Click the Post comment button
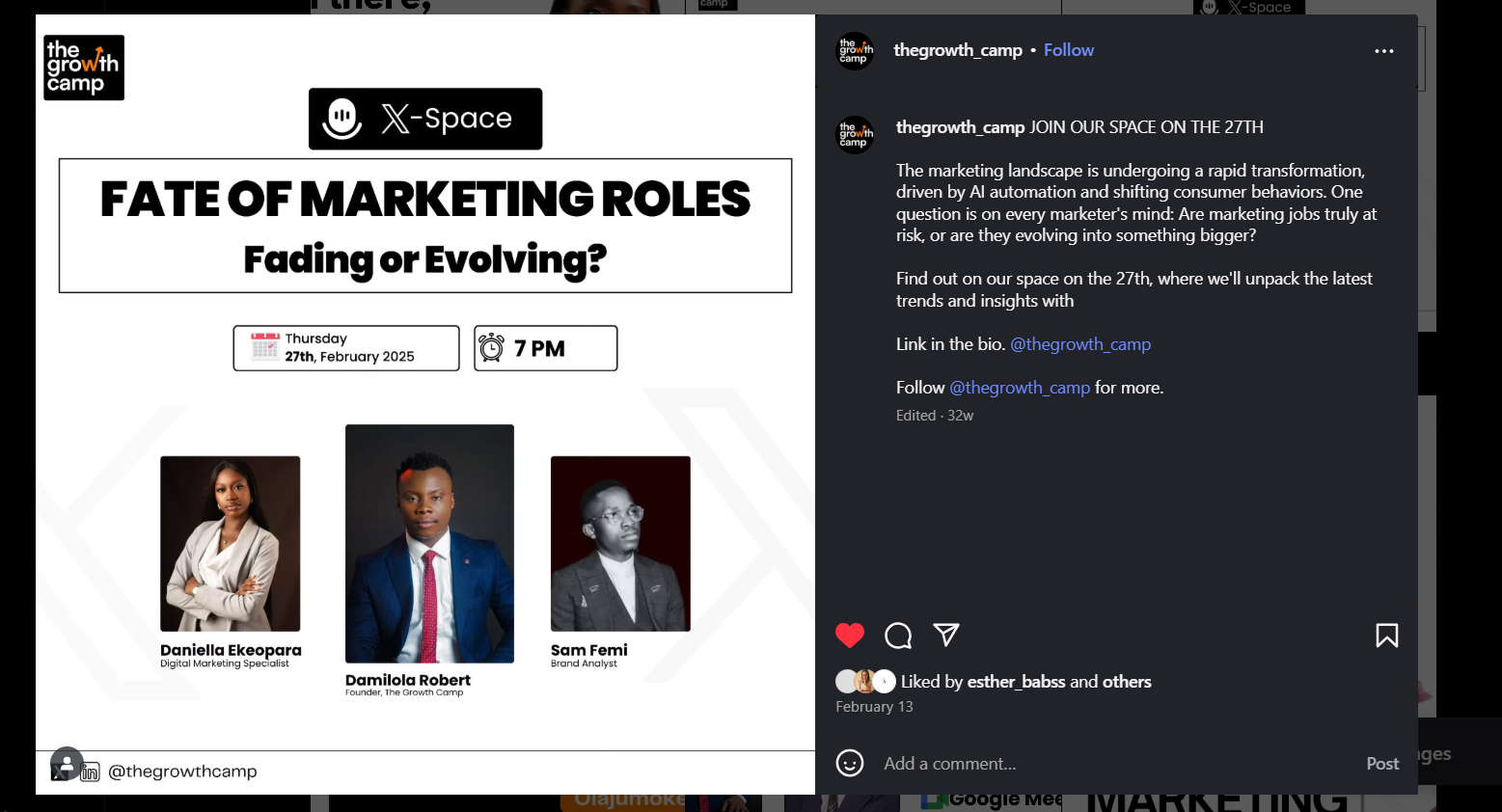 point(1382,764)
